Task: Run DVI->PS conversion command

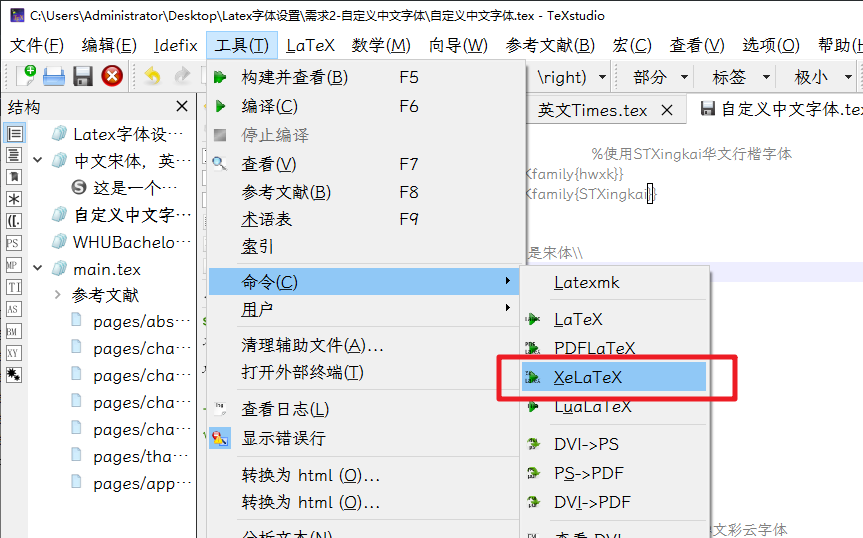Action: [x=614, y=444]
